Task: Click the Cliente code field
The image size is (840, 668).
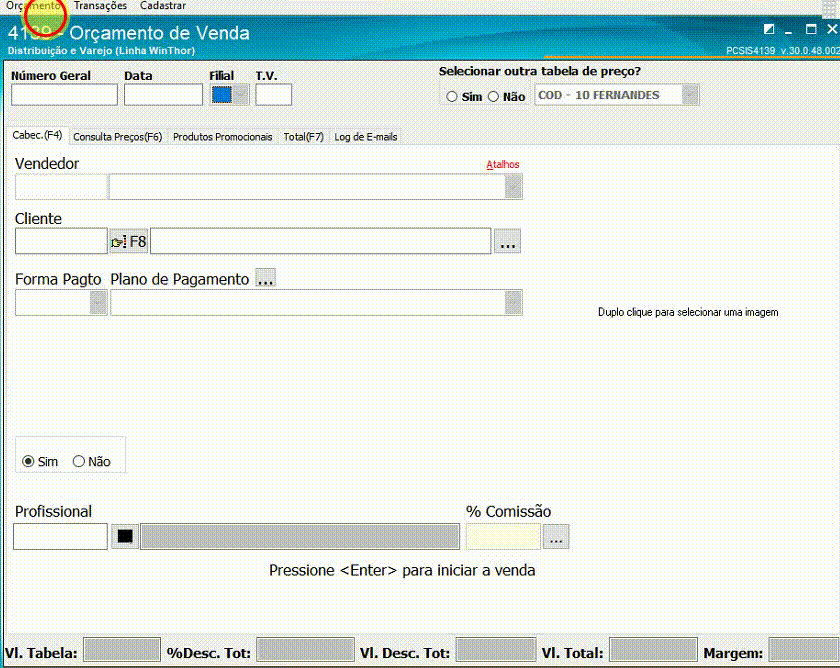Action: coord(61,242)
